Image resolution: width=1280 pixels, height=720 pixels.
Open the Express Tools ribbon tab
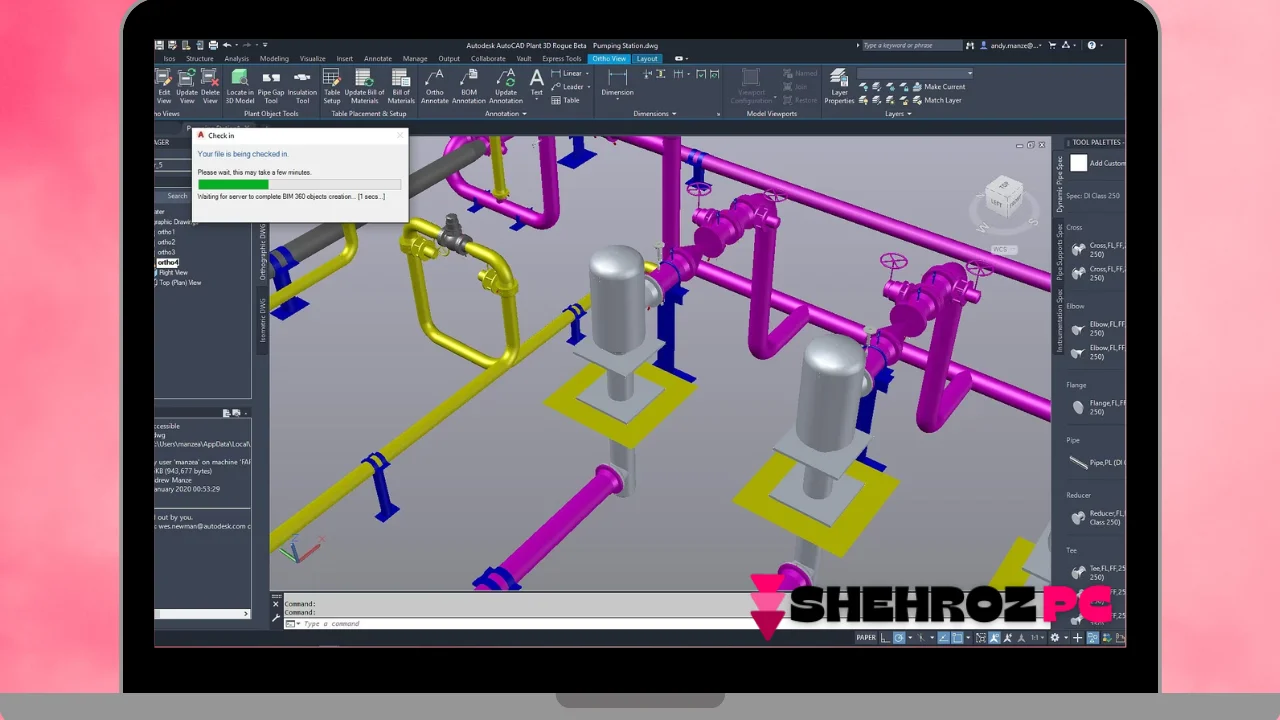562,59
